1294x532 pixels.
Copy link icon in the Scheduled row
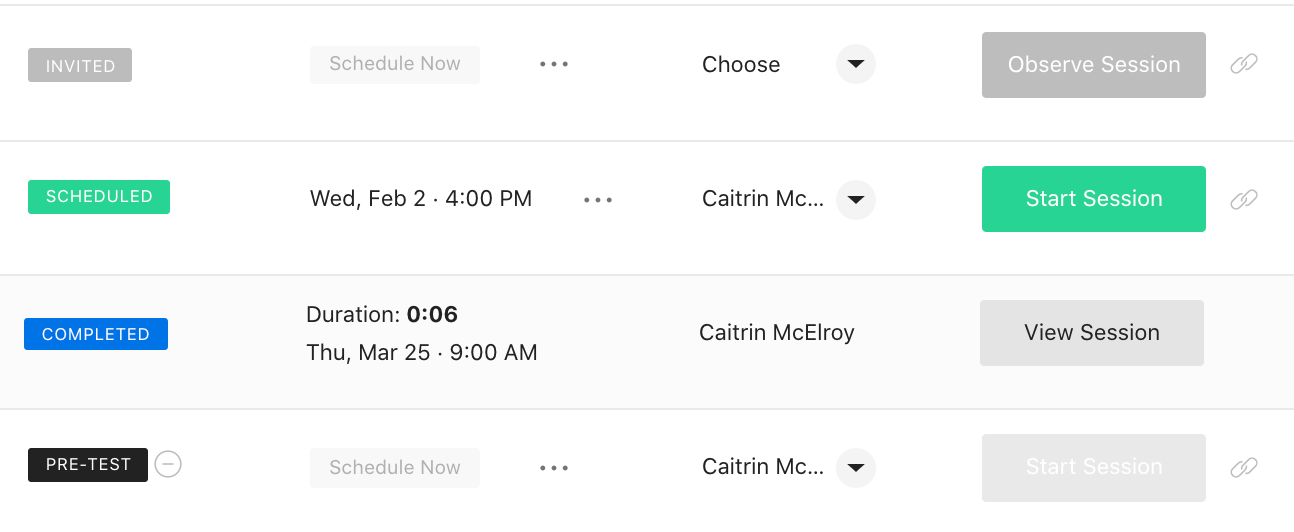click(x=1243, y=199)
